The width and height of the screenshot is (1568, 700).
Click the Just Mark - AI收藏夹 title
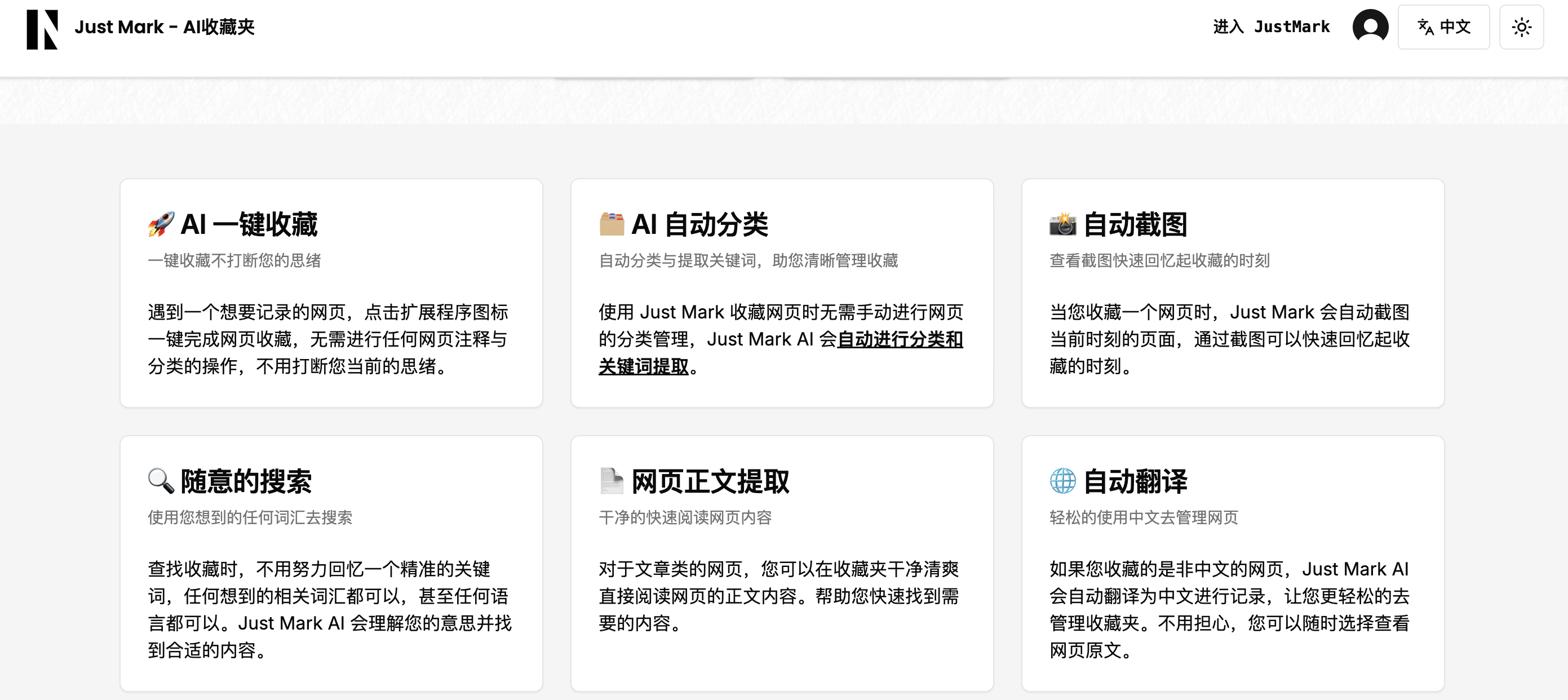[x=165, y=27]
